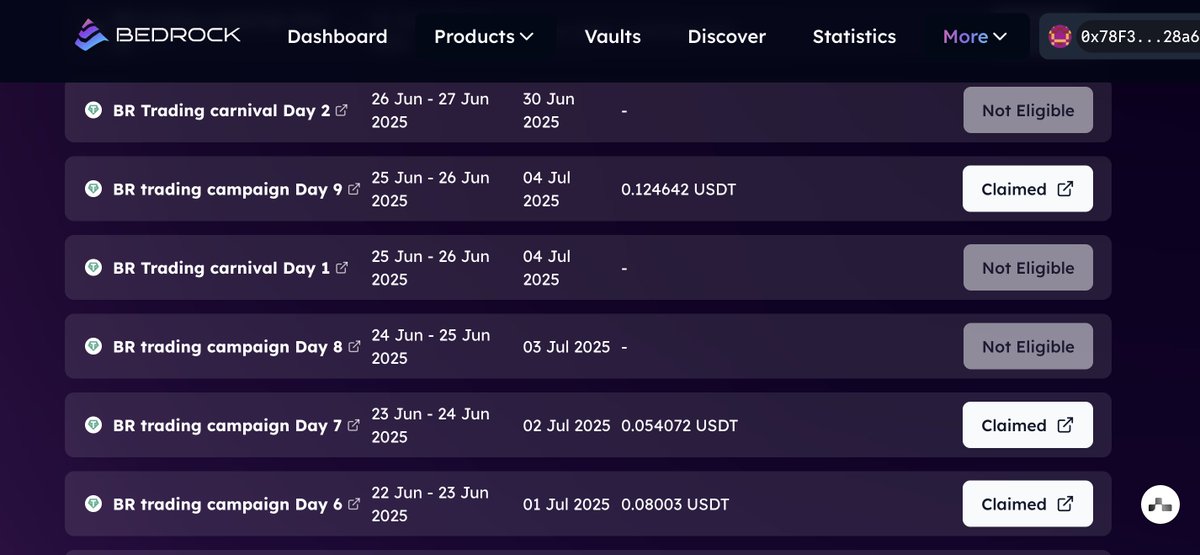Open external link icon beside BR trading campaign Day 6

[x=353, y=504]
